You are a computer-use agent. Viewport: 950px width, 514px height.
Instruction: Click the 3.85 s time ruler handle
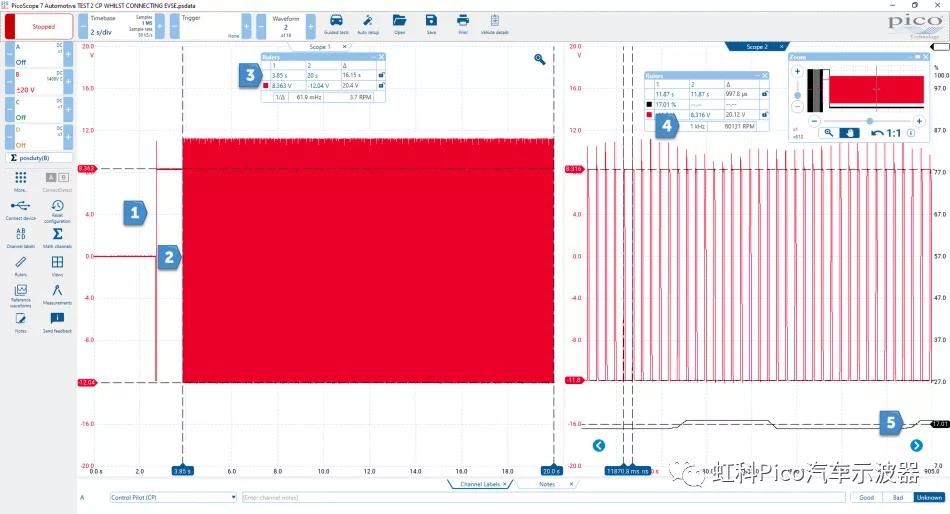pos(182,471)
